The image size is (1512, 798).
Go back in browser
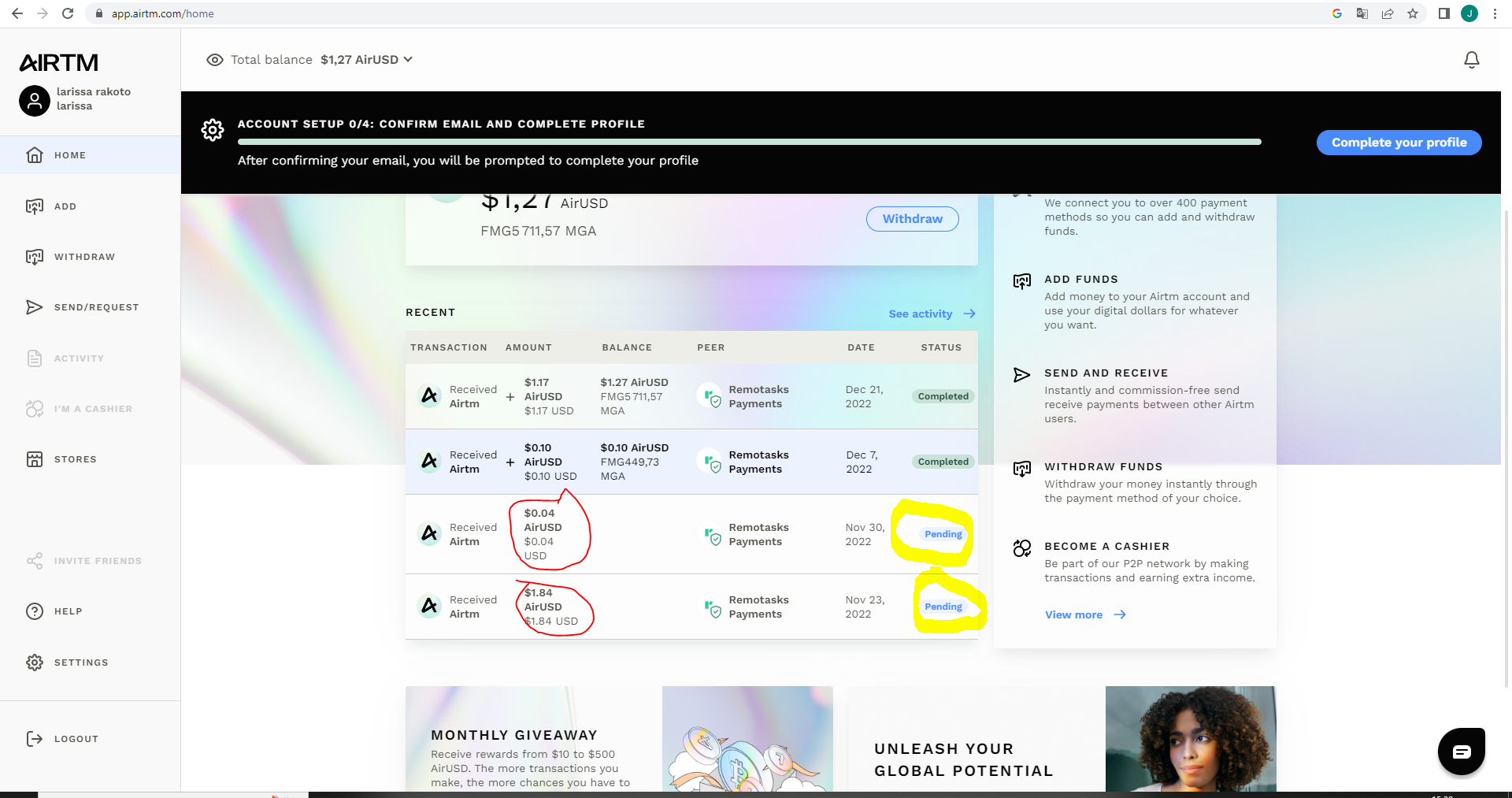point(17,13)
